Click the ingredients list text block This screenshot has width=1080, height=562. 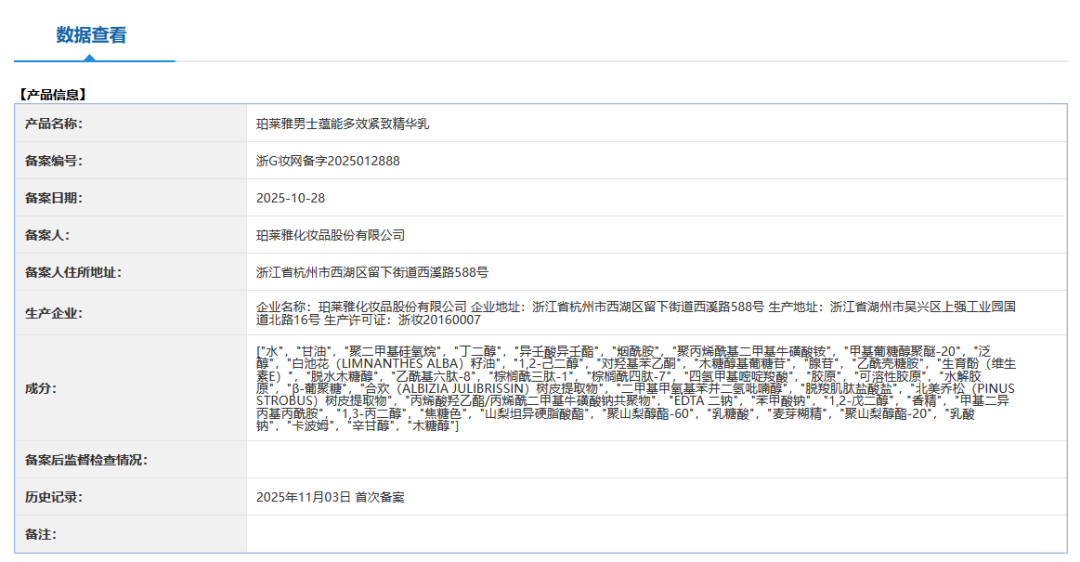point(636,389)
